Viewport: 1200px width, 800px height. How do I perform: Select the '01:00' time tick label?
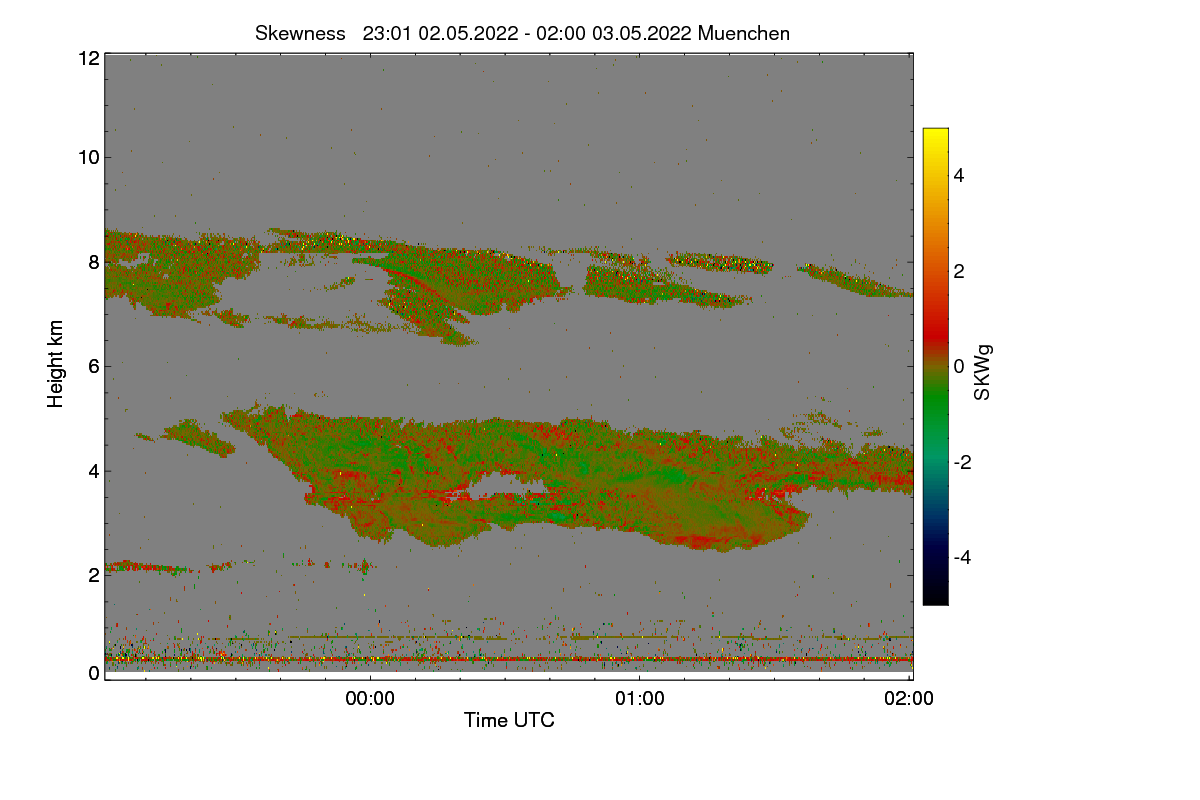coord(640,699)
